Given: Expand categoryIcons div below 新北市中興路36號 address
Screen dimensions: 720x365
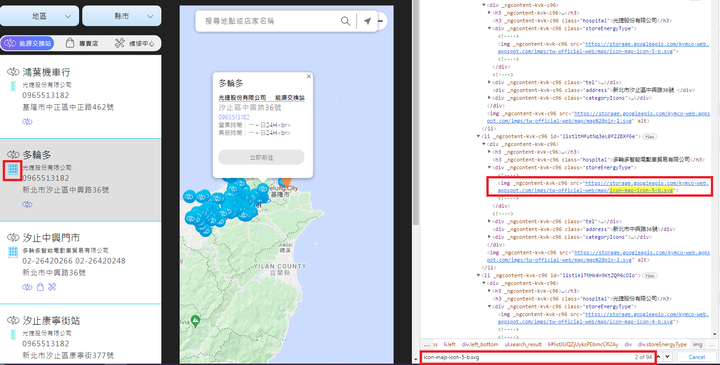Looking at the screenshot, I should click(489, 237).
